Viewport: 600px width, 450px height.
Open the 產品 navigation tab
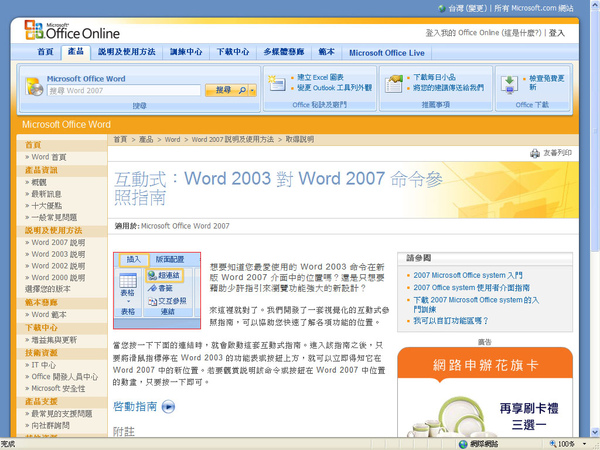(x=76, y=52)
